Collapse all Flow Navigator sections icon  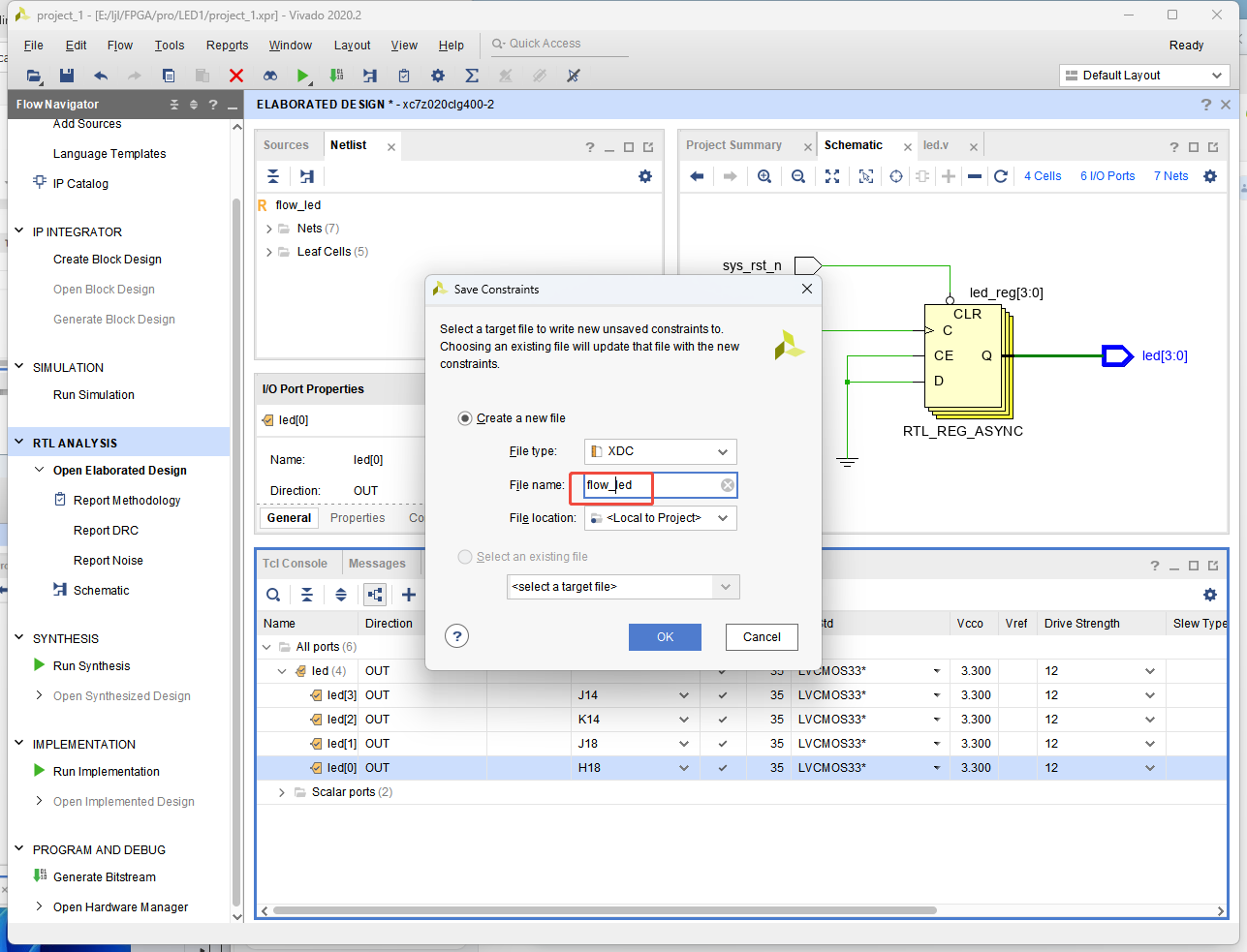(174, 105)
